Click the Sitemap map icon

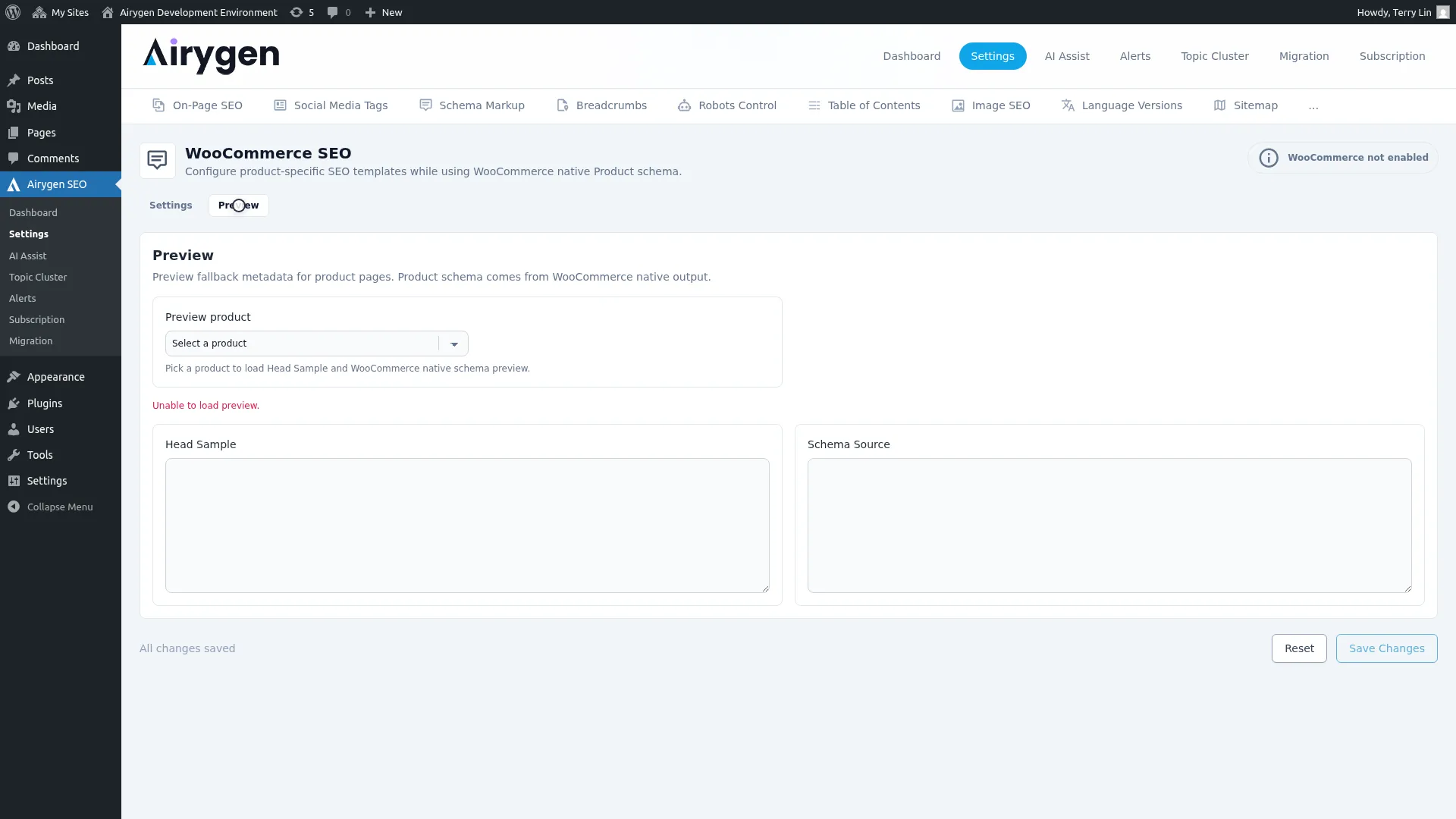pos(1219,105)
